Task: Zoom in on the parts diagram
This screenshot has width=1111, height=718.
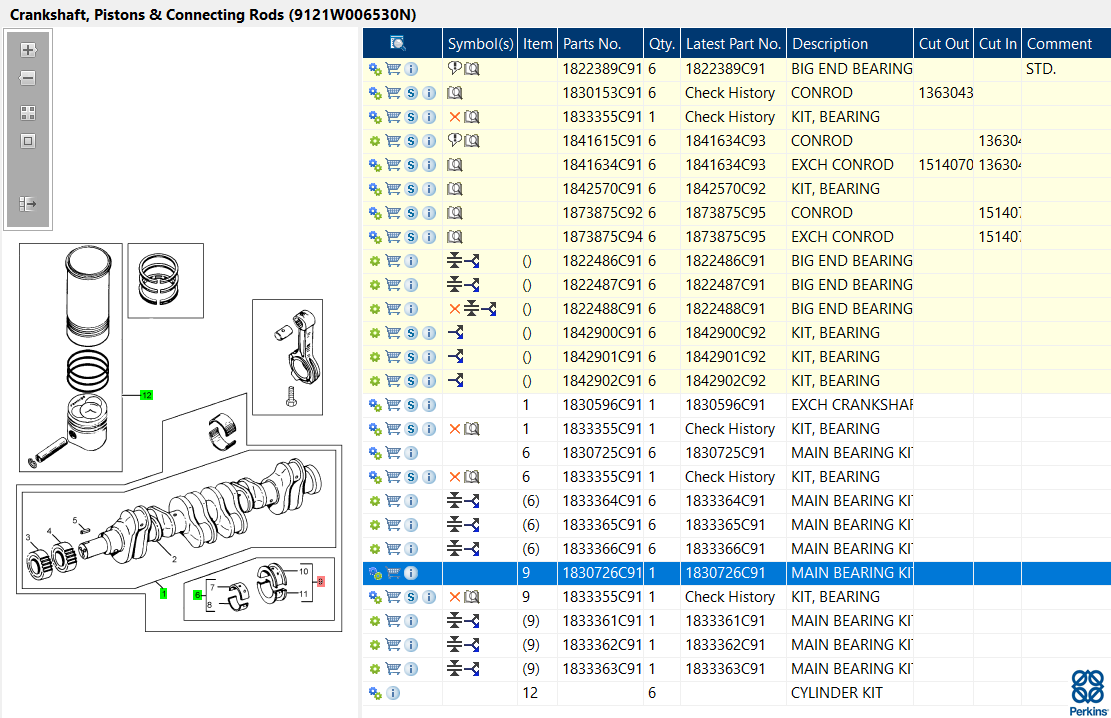Action: point(28,50)
